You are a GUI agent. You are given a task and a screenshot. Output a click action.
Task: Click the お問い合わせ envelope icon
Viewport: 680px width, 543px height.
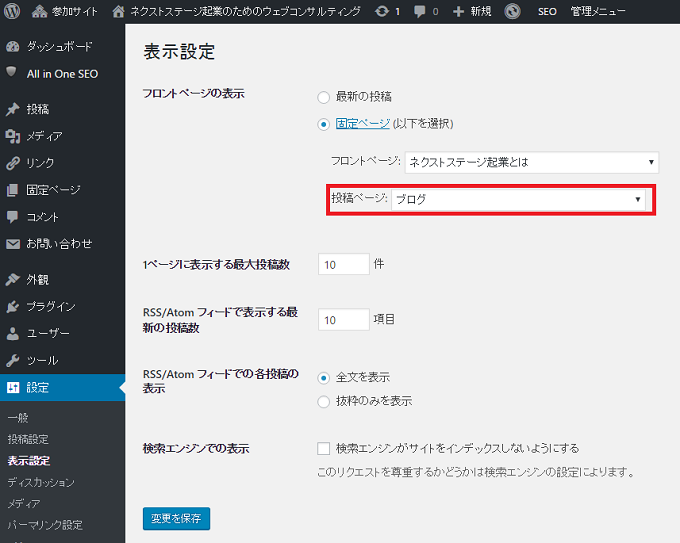pos(13,244)
